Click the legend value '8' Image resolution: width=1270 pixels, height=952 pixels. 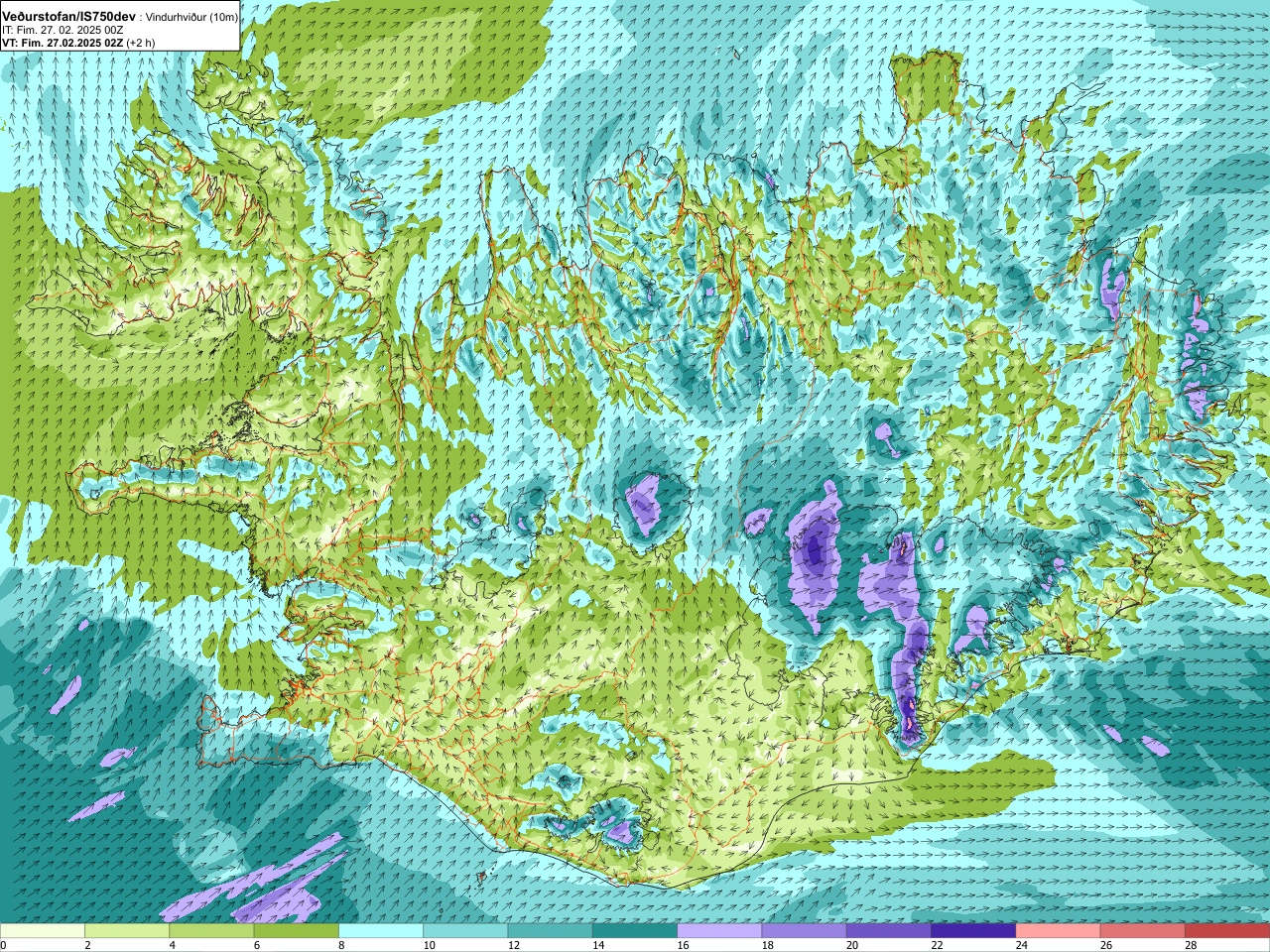342,945
